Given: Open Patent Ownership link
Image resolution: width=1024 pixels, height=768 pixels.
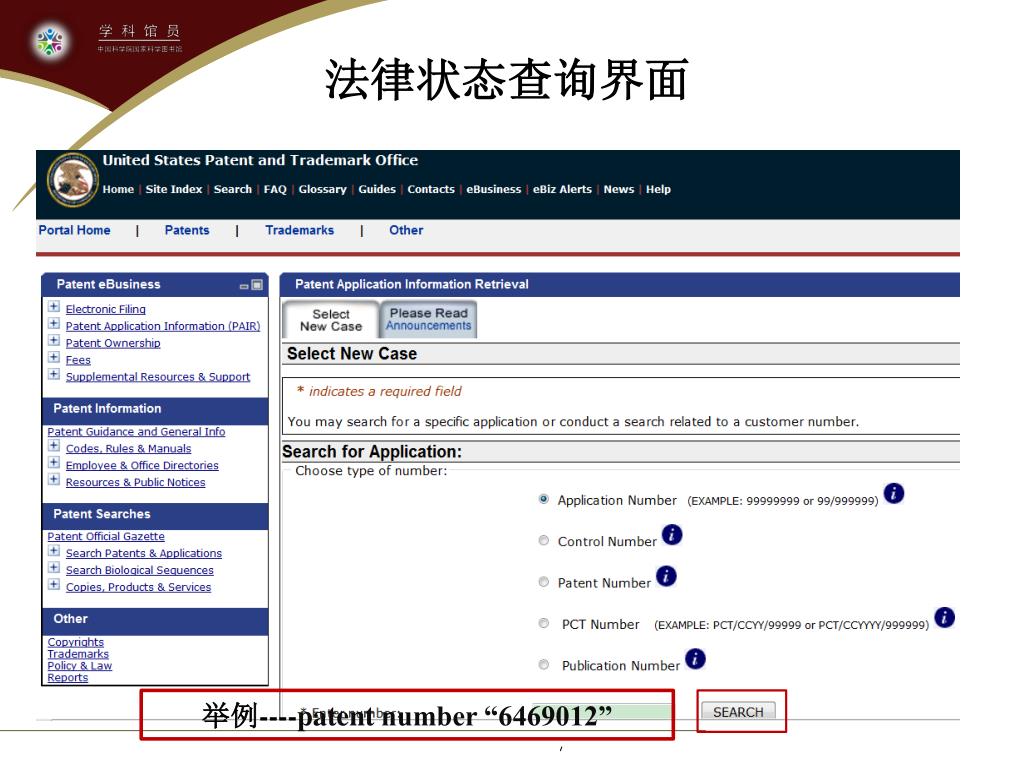Looking at the screenshot, I should tap(113, 343).
